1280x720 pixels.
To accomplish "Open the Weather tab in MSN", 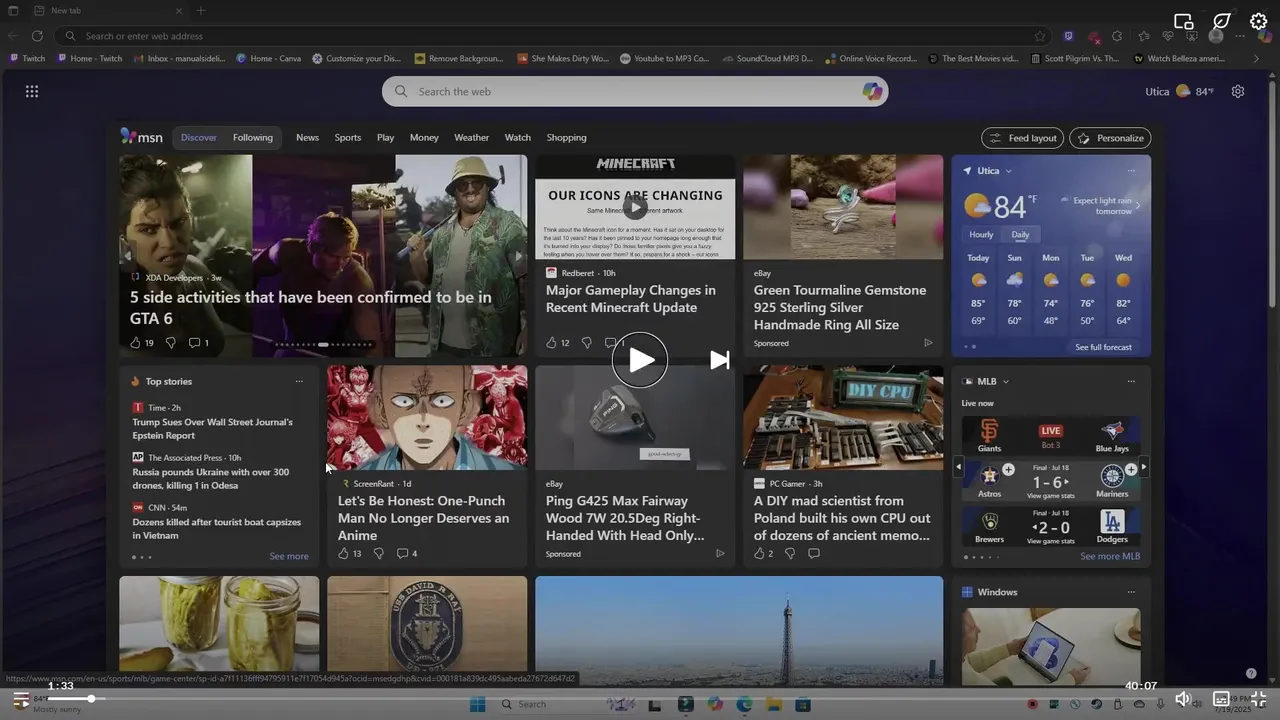I will pyautogui.click(x=471, y=138).
